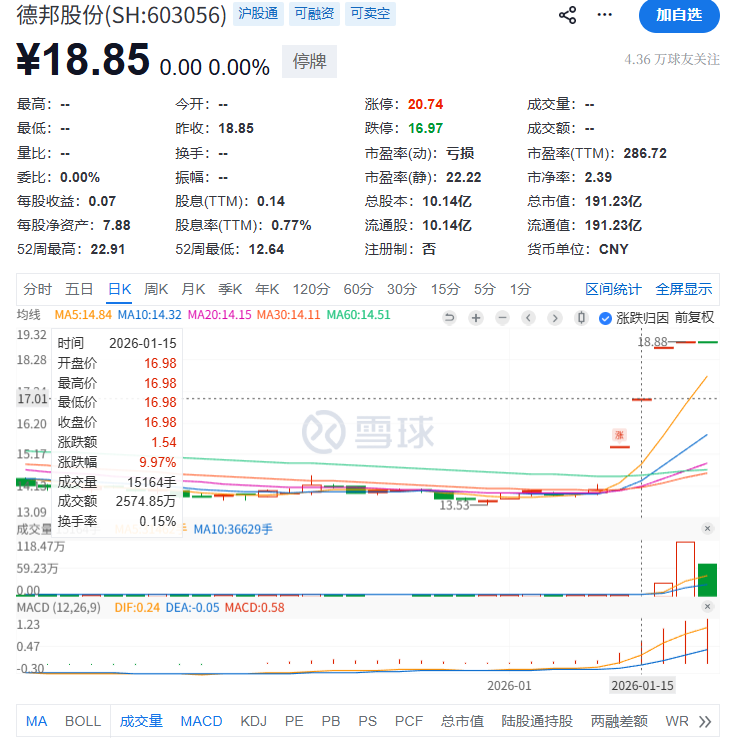The image size is (729, 745).
Task: Open 区间统计 range statistics link
Action: (614, 289)
